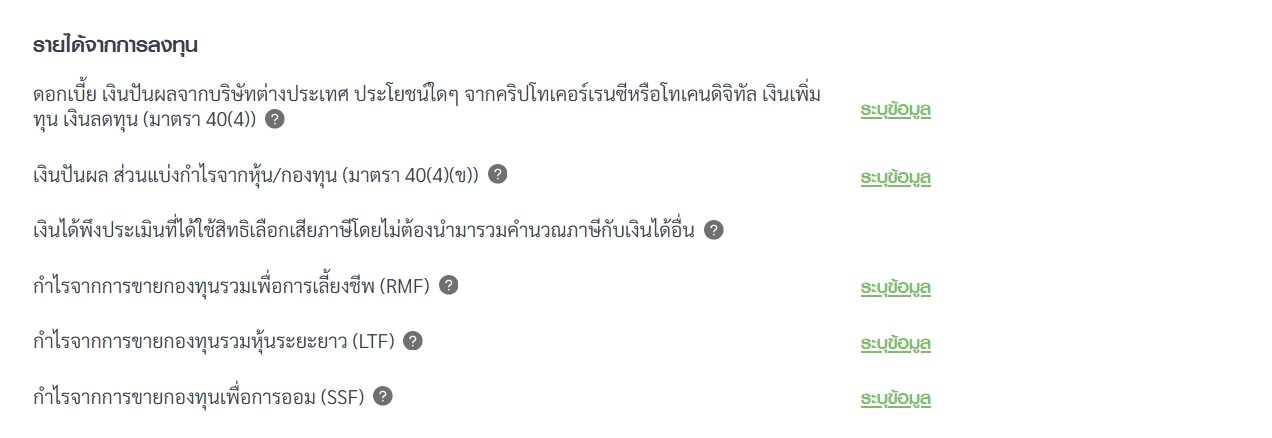
Task: Select the กำไรจากการขายกองทุนรวมเพื่อการเลี้ยงชีพ (RMF) label
Action: pyautogui.click(x=231, y=286)
